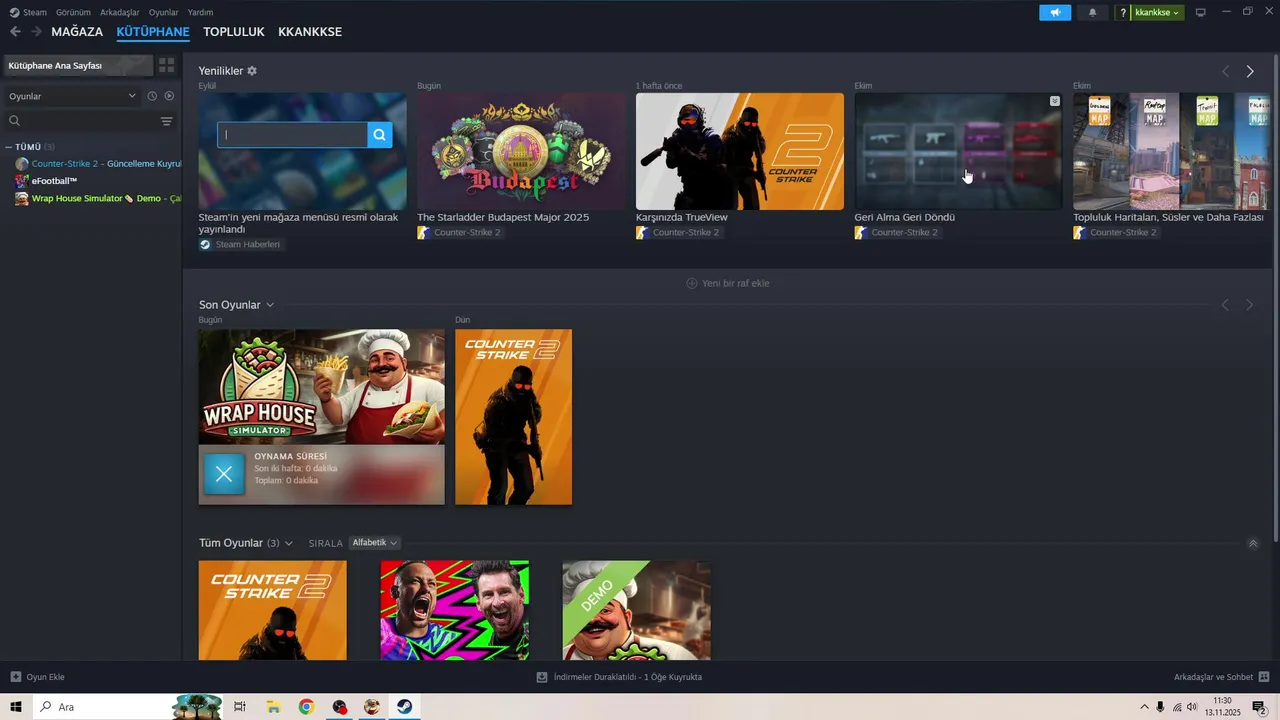Select Wrap House Simulator Demo in sidebar

98,198
